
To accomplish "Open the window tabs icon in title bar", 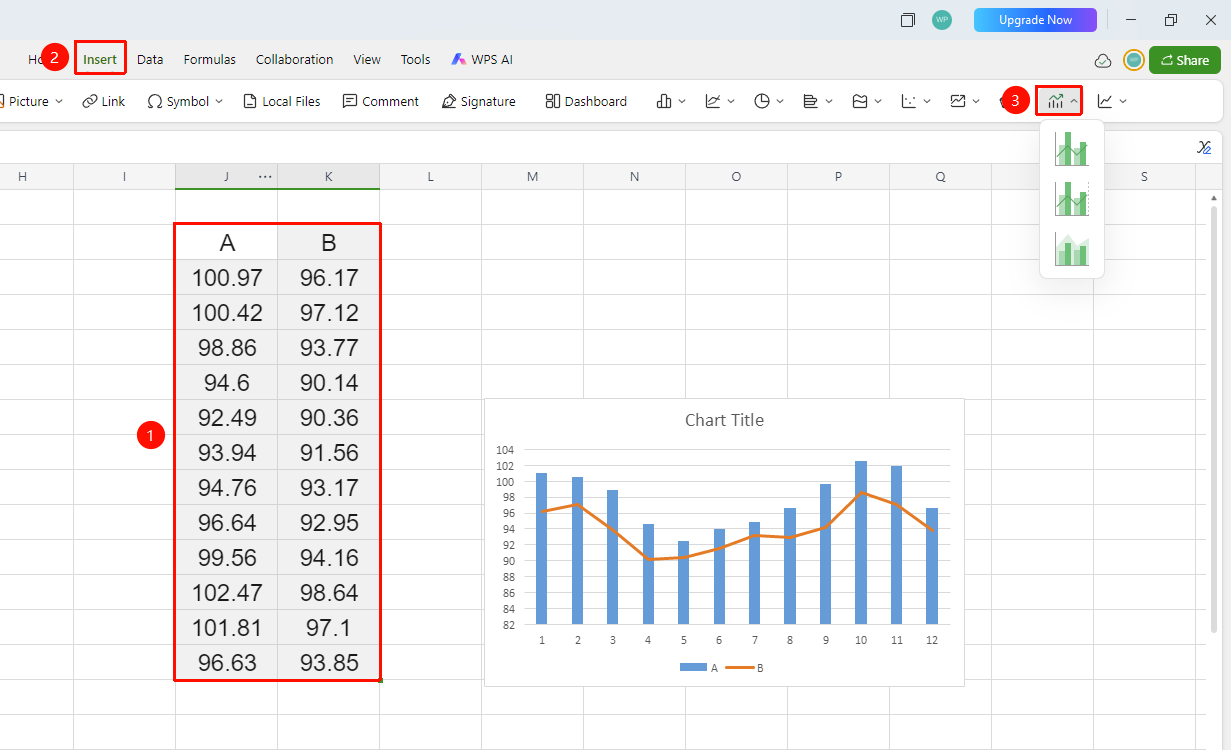I will pyautogui.click(x=908, y=20).
